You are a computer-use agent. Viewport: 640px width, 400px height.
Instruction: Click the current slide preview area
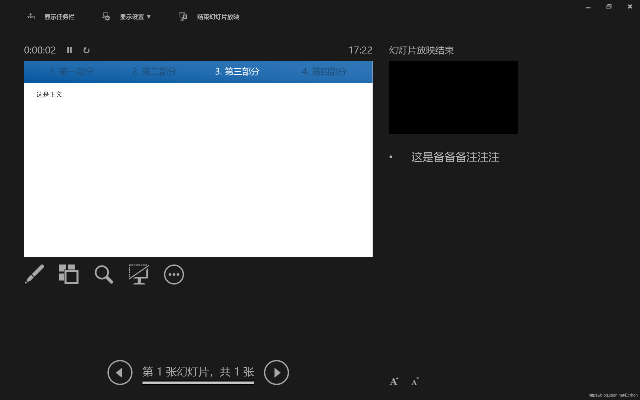coord(198,159)
